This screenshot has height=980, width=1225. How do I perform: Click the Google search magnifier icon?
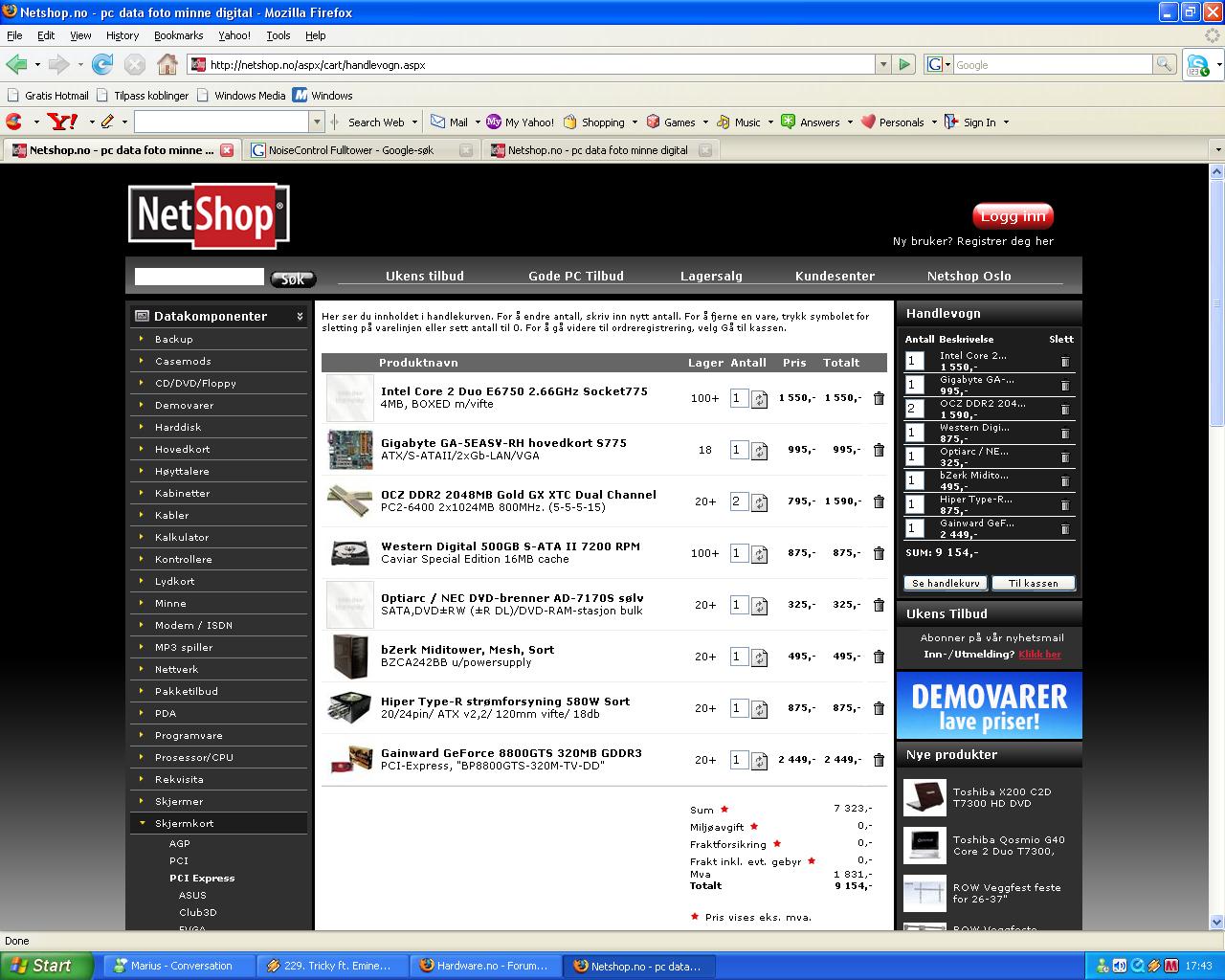(1164, 64)
